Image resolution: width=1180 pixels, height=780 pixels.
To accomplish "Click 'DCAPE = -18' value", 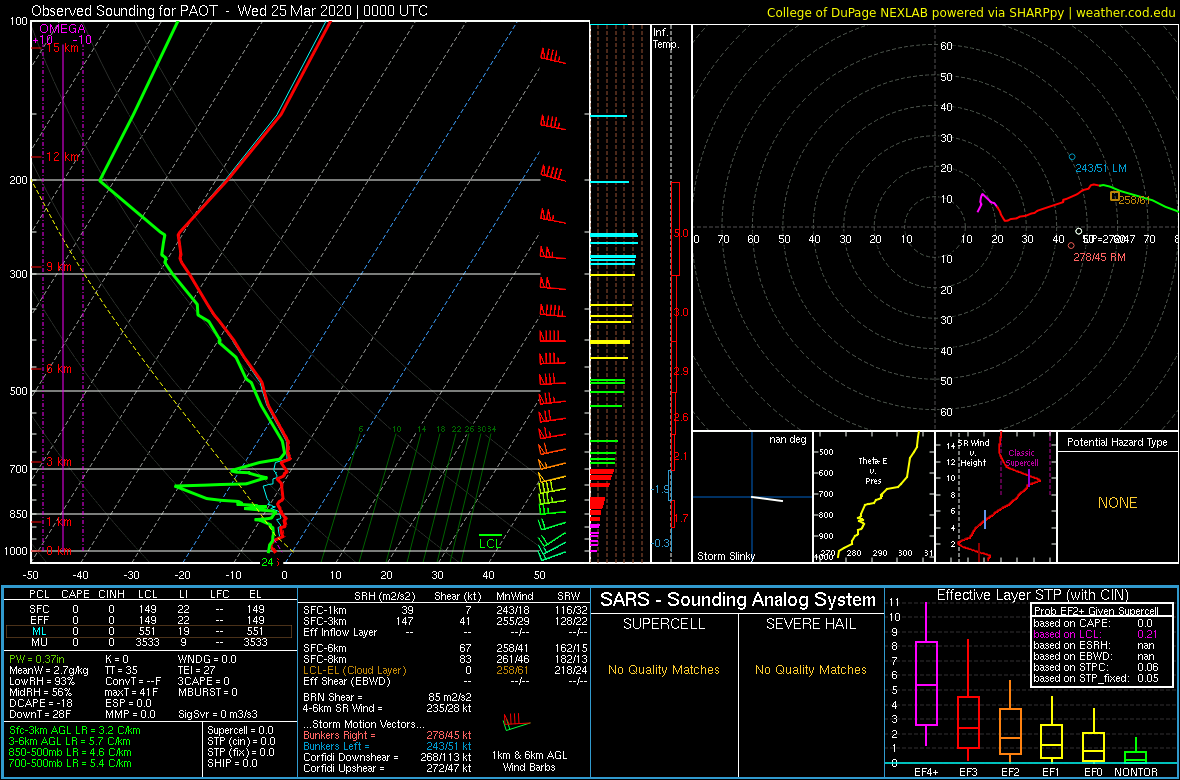I will pyautogui.click(x=41, y=704).
